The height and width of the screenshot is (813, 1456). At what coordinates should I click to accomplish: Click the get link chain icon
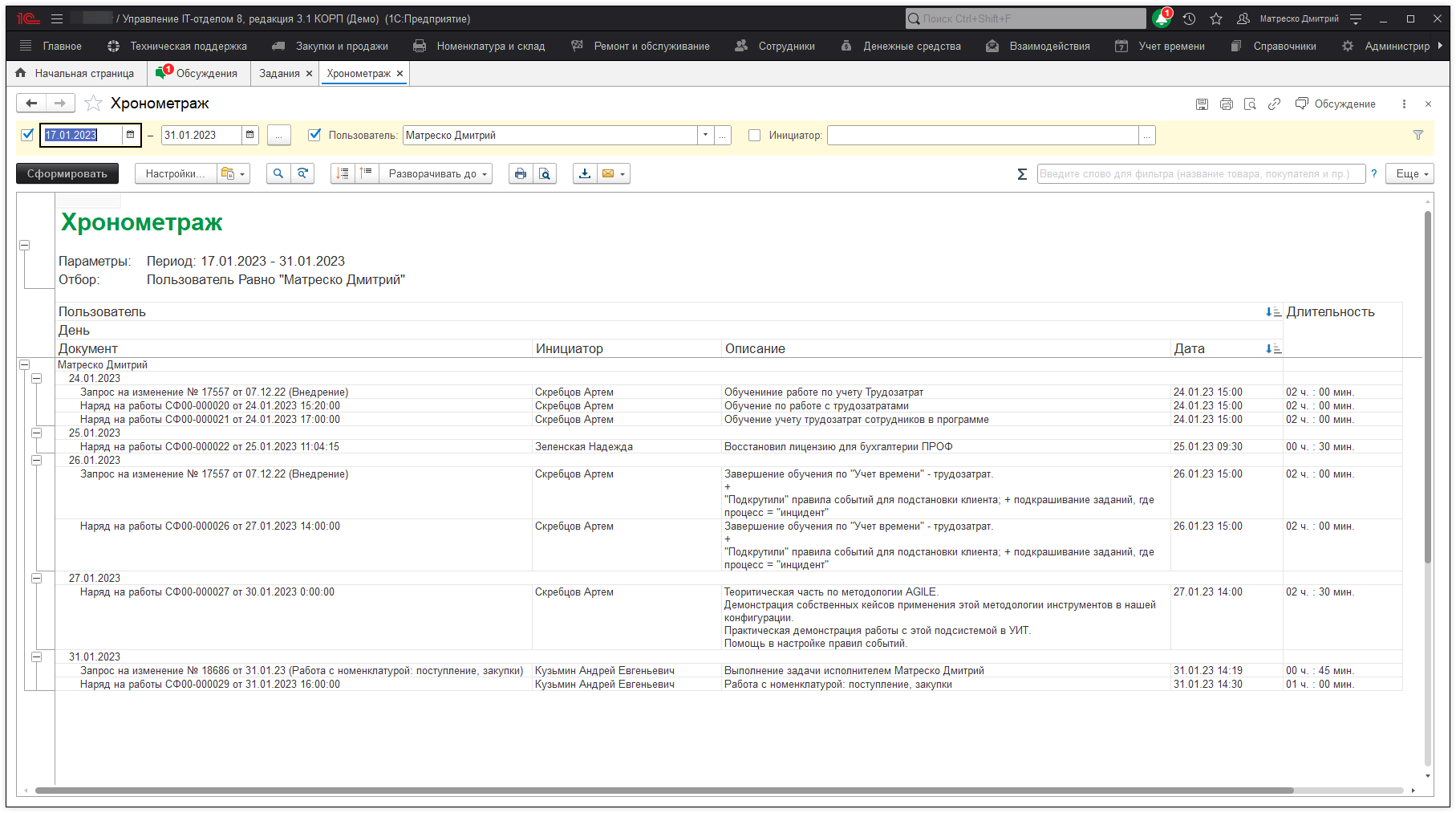point(1274,104)
